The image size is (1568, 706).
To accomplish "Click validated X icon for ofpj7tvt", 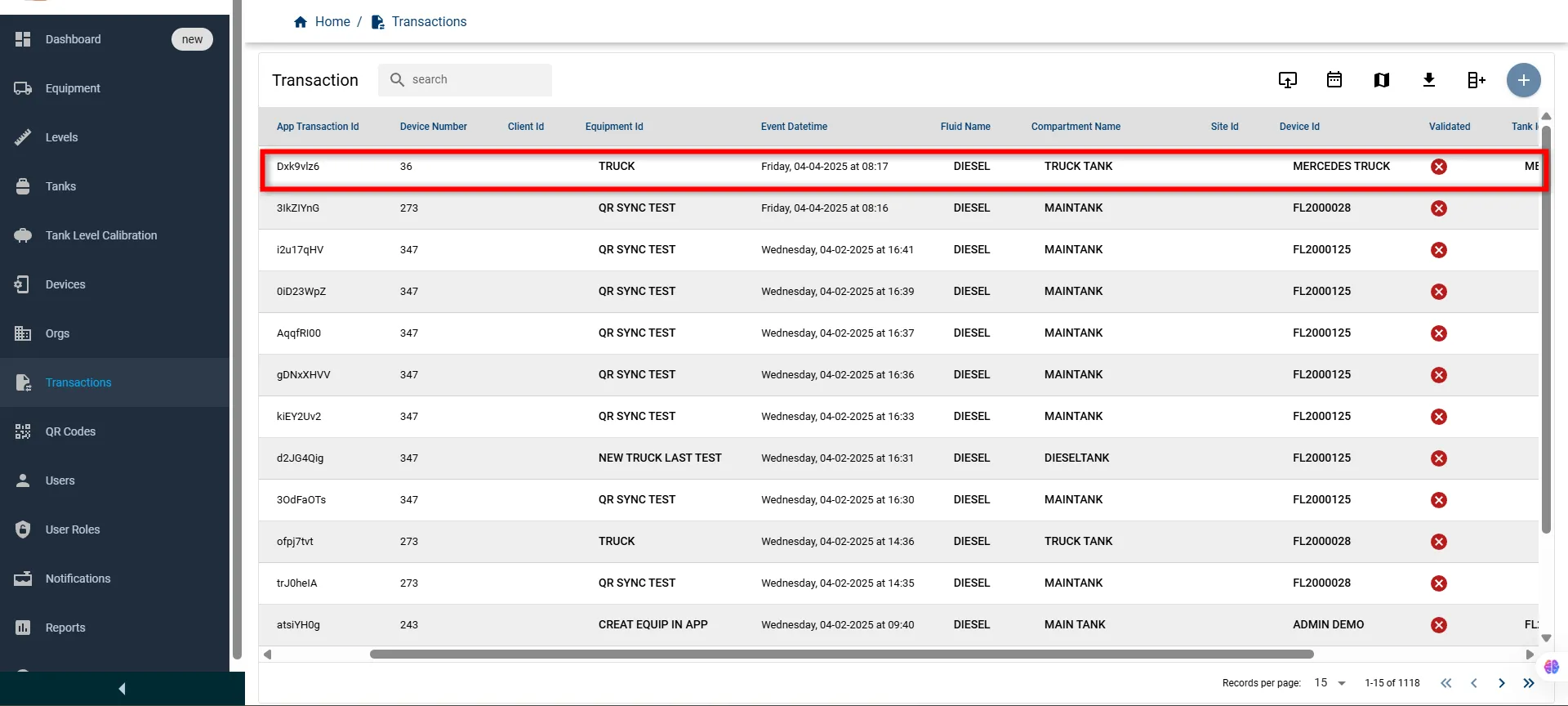I will coord(1439,542).
